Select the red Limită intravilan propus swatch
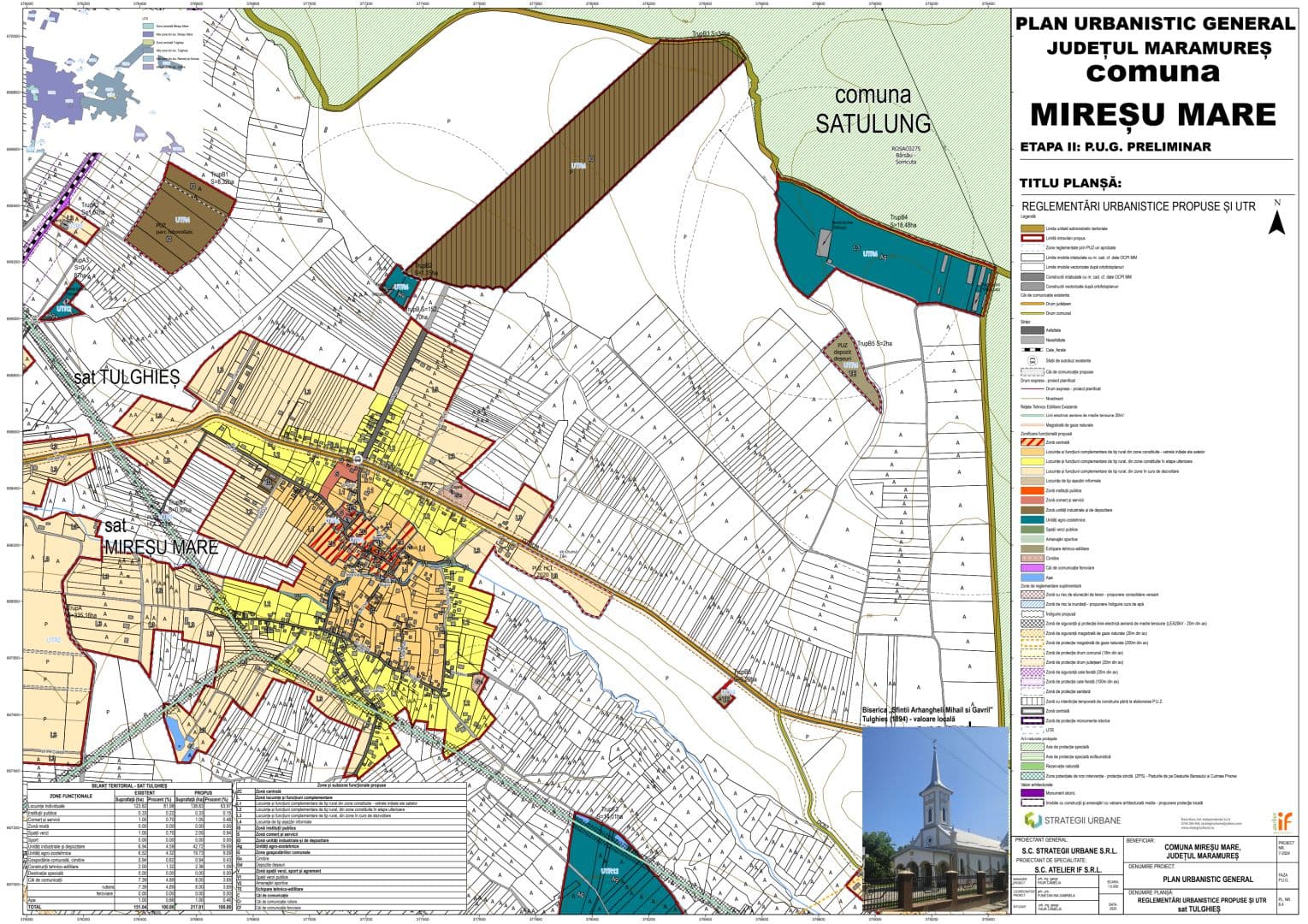 point(1033,238)
